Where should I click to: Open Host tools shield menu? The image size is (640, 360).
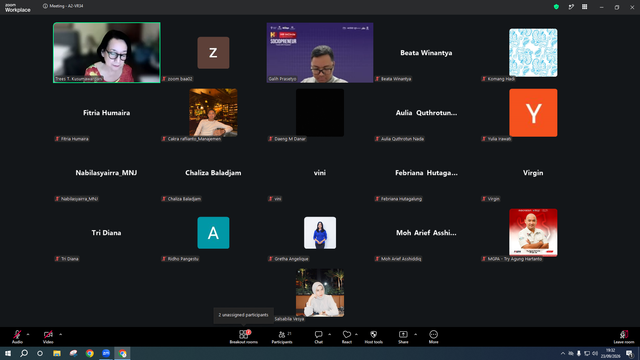(x=373, y=337)
